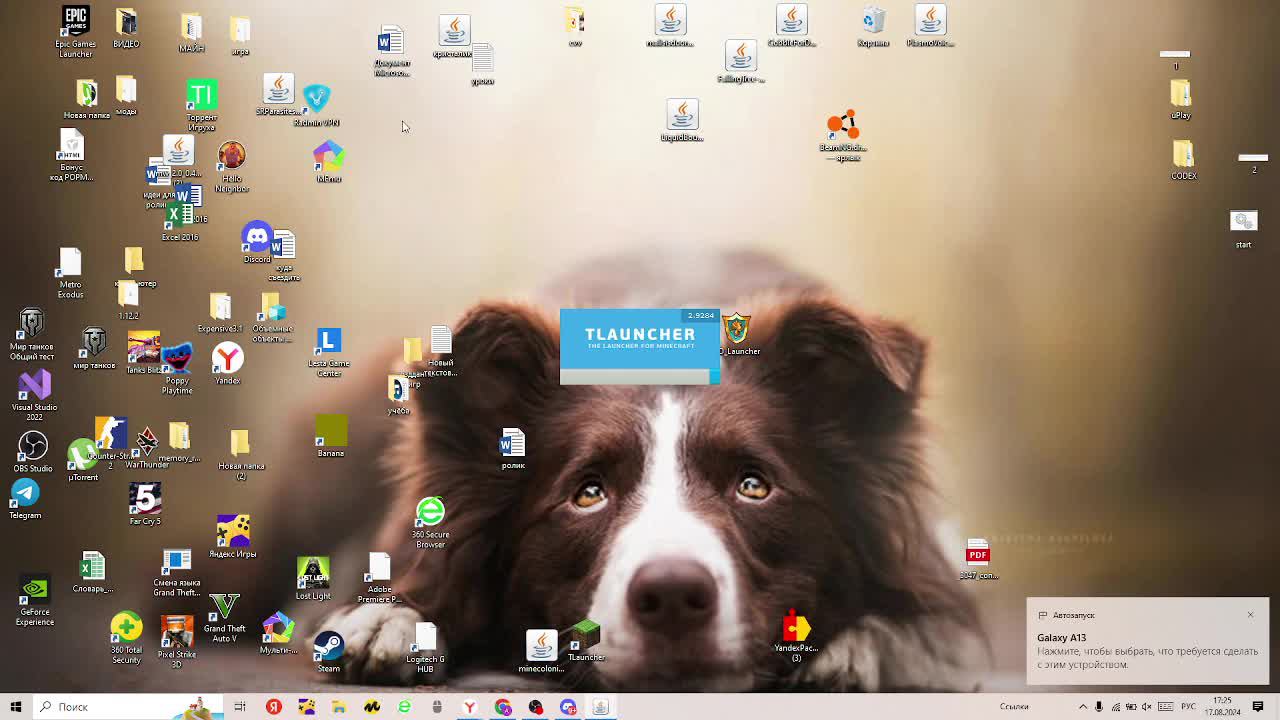1280x720 pixels.
Task: Click the TLauncher splash loading window
Action: (640, 346)
